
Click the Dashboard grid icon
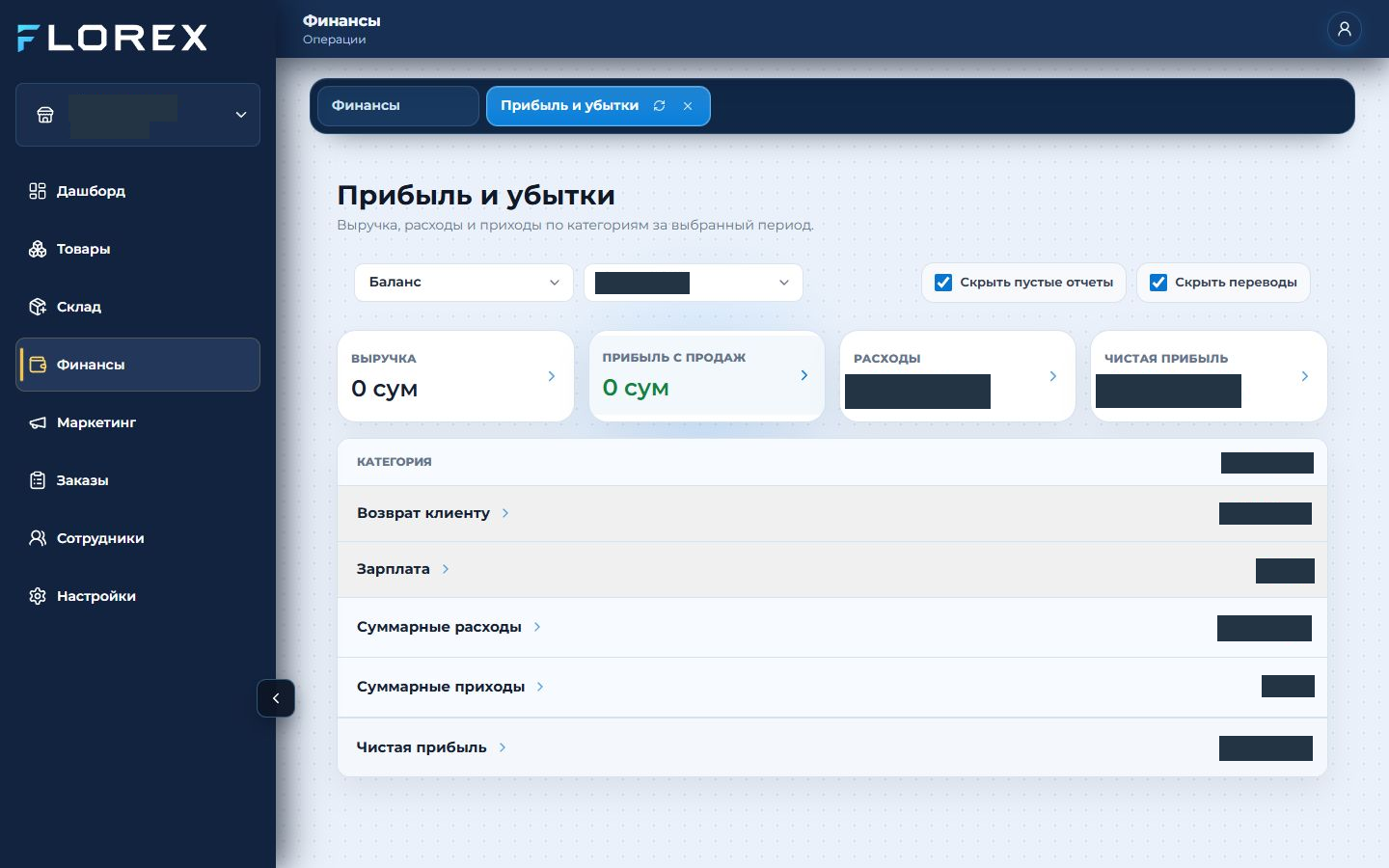click(38, 191)
